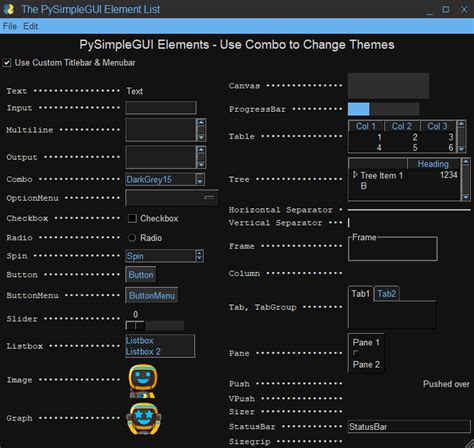Click the robot Image element
474x448 pixels.
143,381
